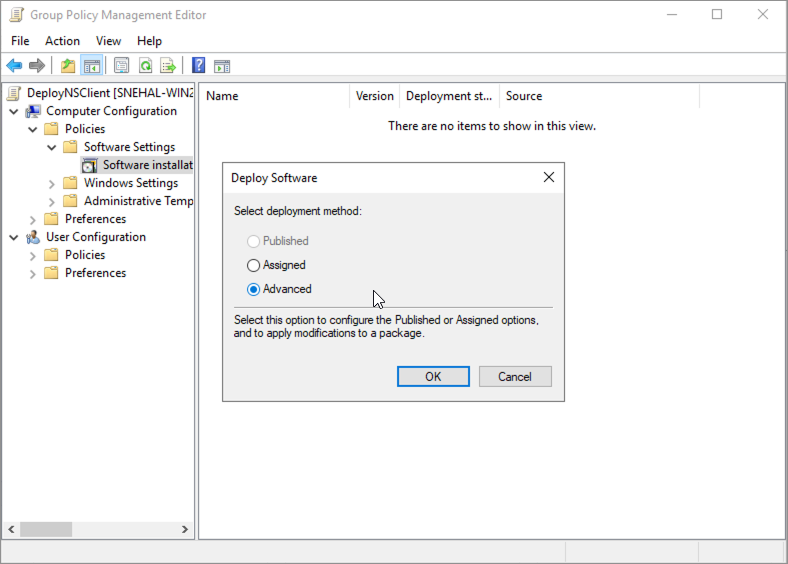788x564 pixels.
Task: Toggle Show/Hide Console Tree toolbar icon
Action: [92, 66]
